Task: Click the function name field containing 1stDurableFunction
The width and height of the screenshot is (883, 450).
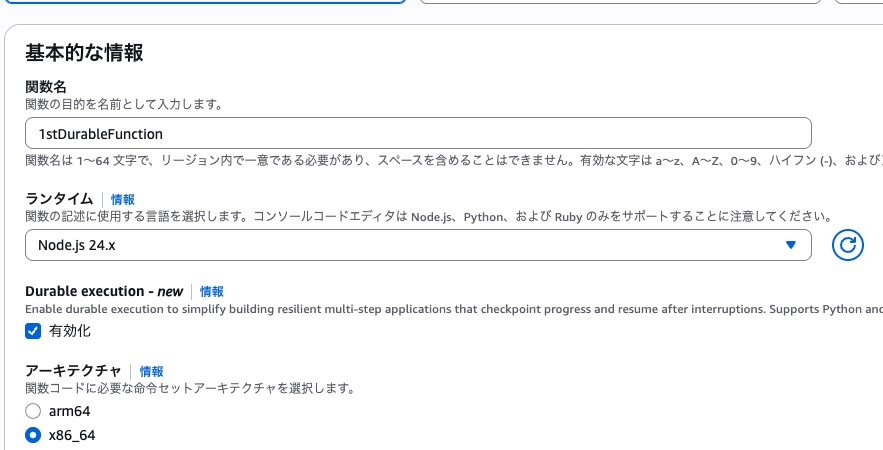Action: pos(418,133)
